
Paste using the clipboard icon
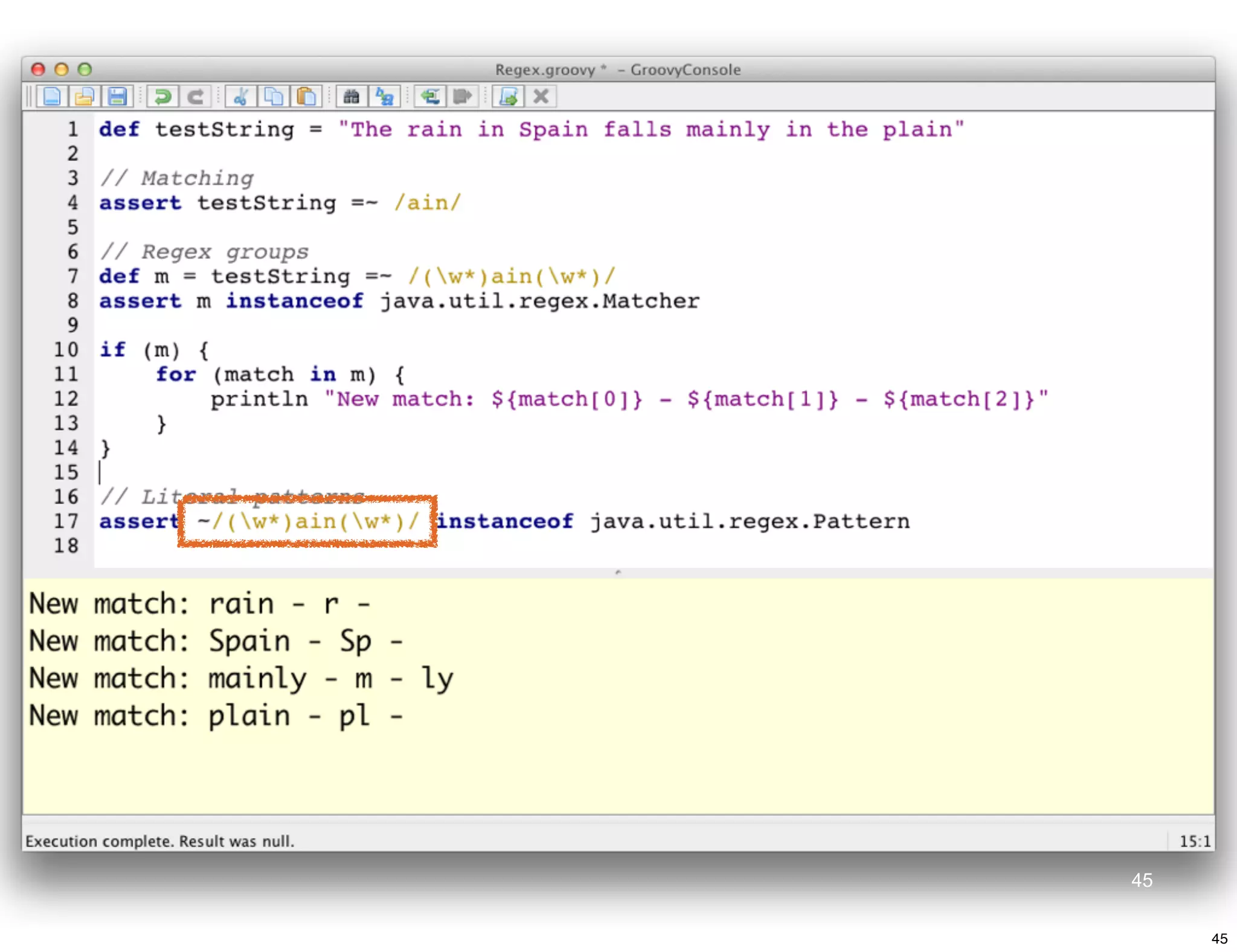point(306,97)
